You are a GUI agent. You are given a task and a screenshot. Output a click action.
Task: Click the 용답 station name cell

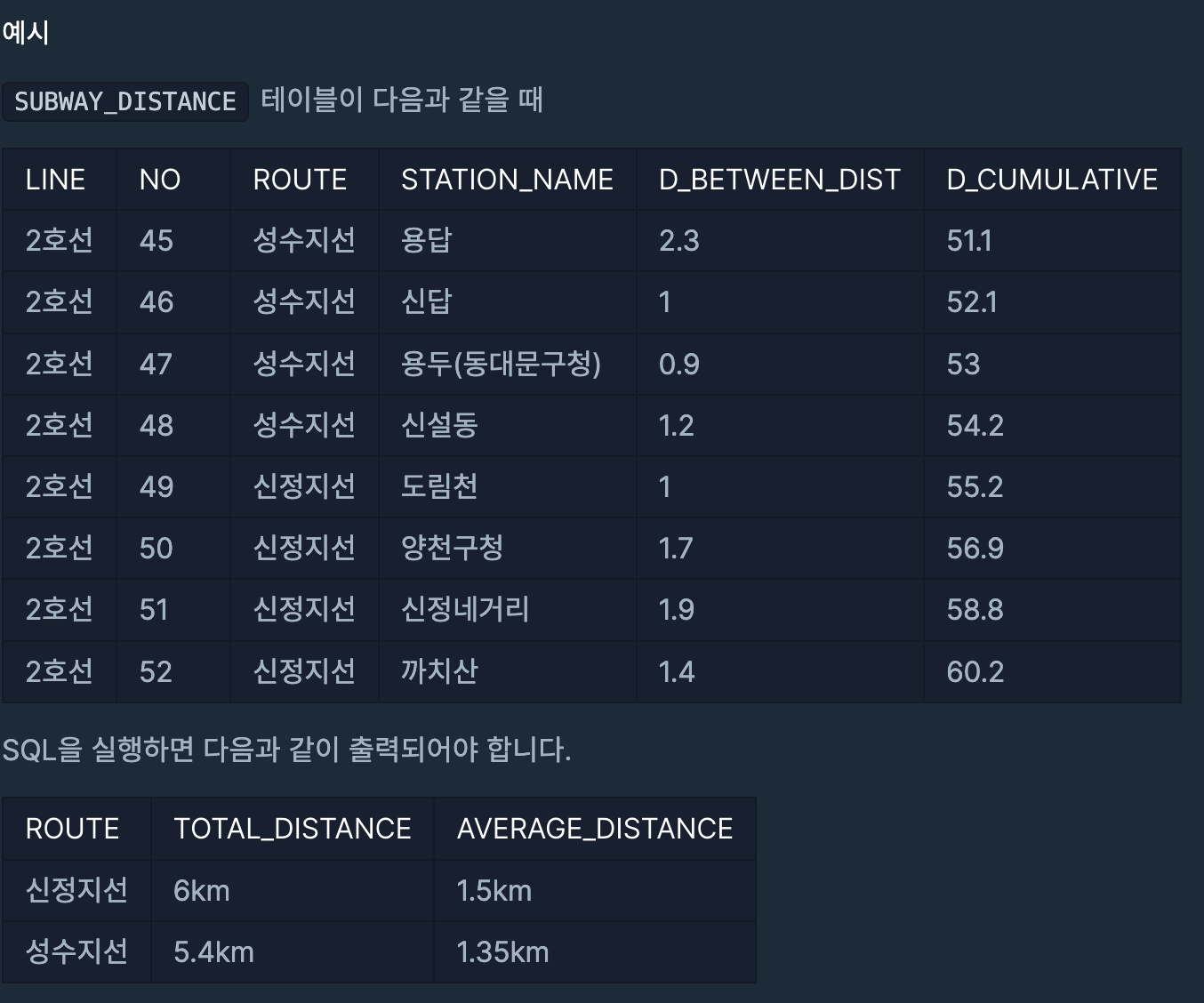point(508,241)
